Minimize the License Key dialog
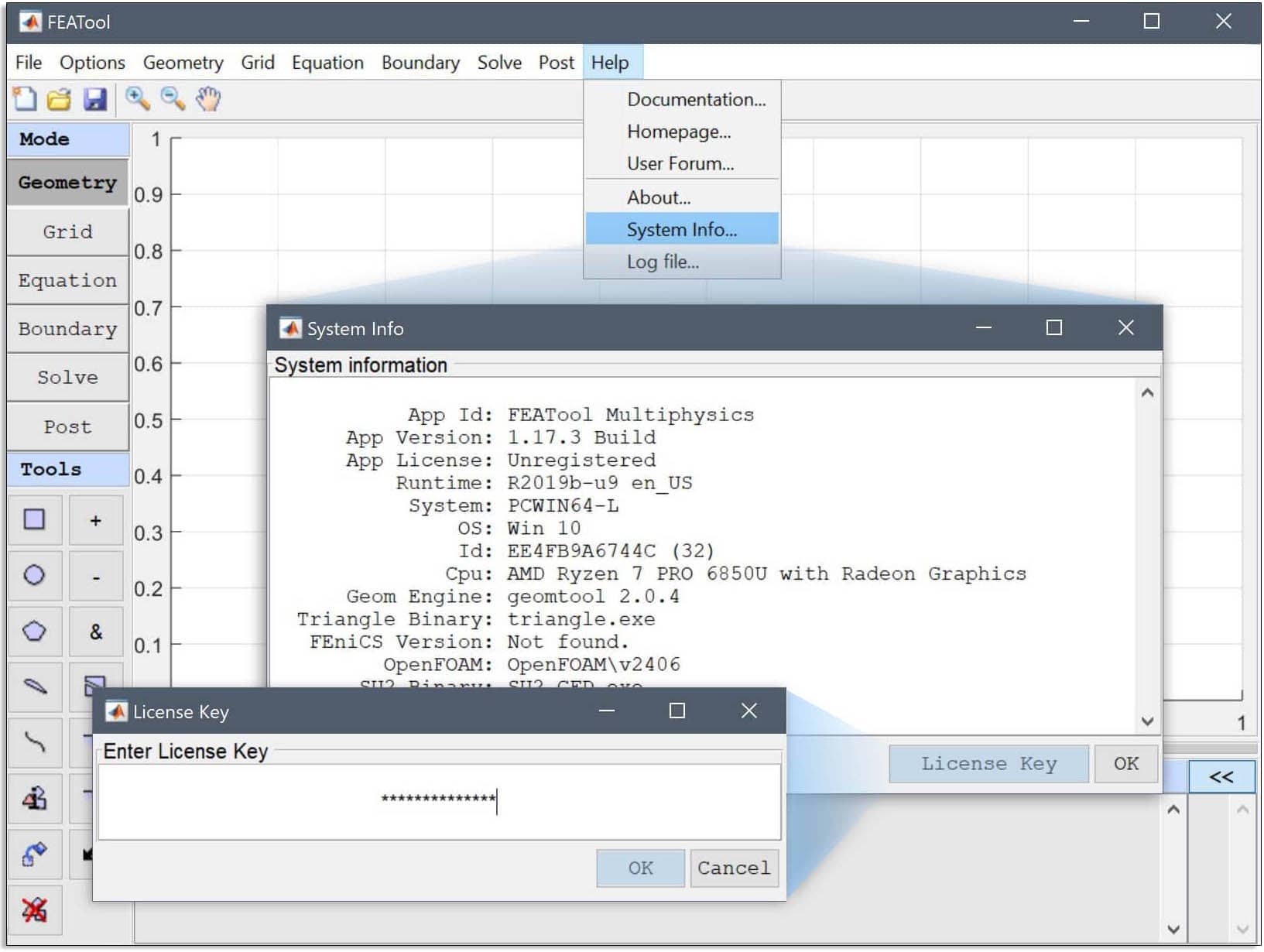 click(607, 711)
